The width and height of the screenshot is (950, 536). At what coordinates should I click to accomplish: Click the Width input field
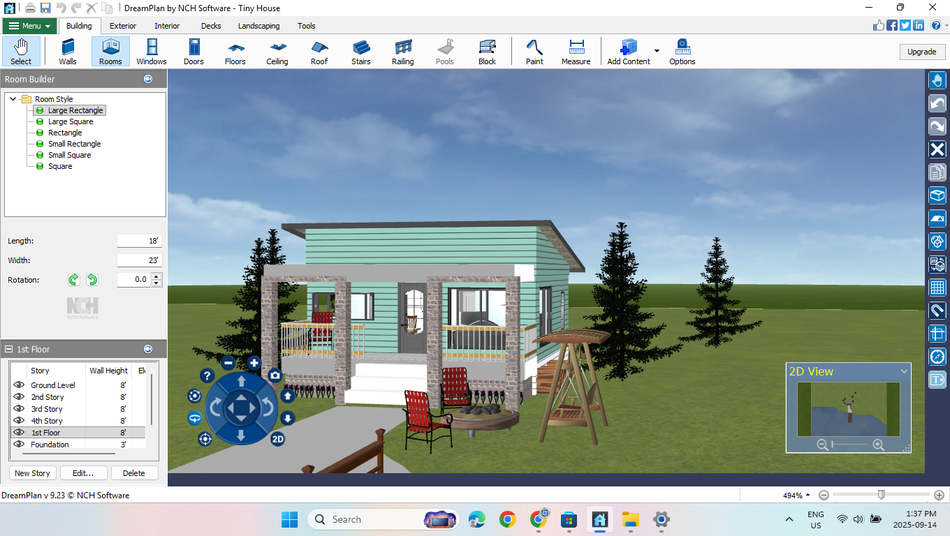[139, 260]
